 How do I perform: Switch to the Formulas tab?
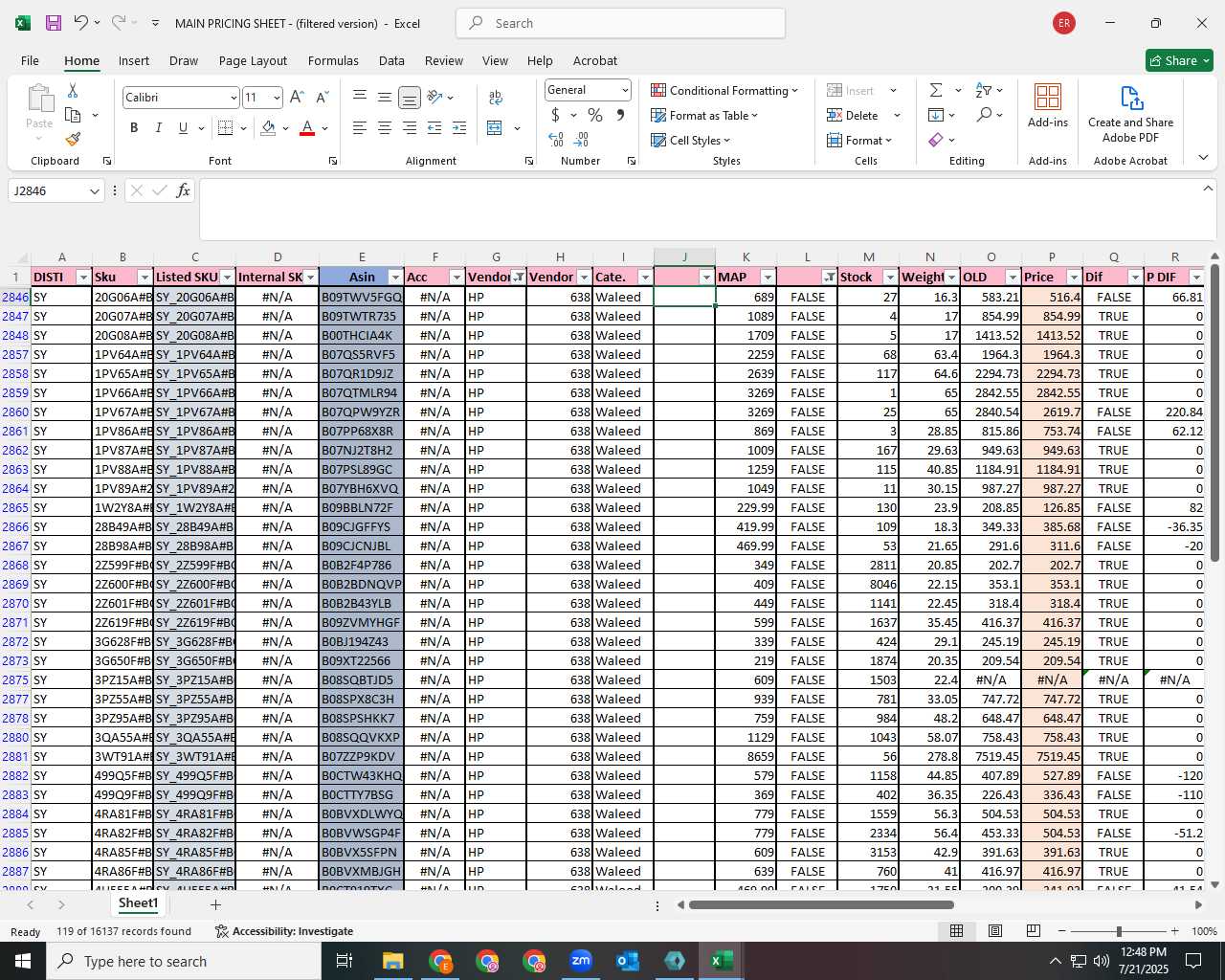333,60
